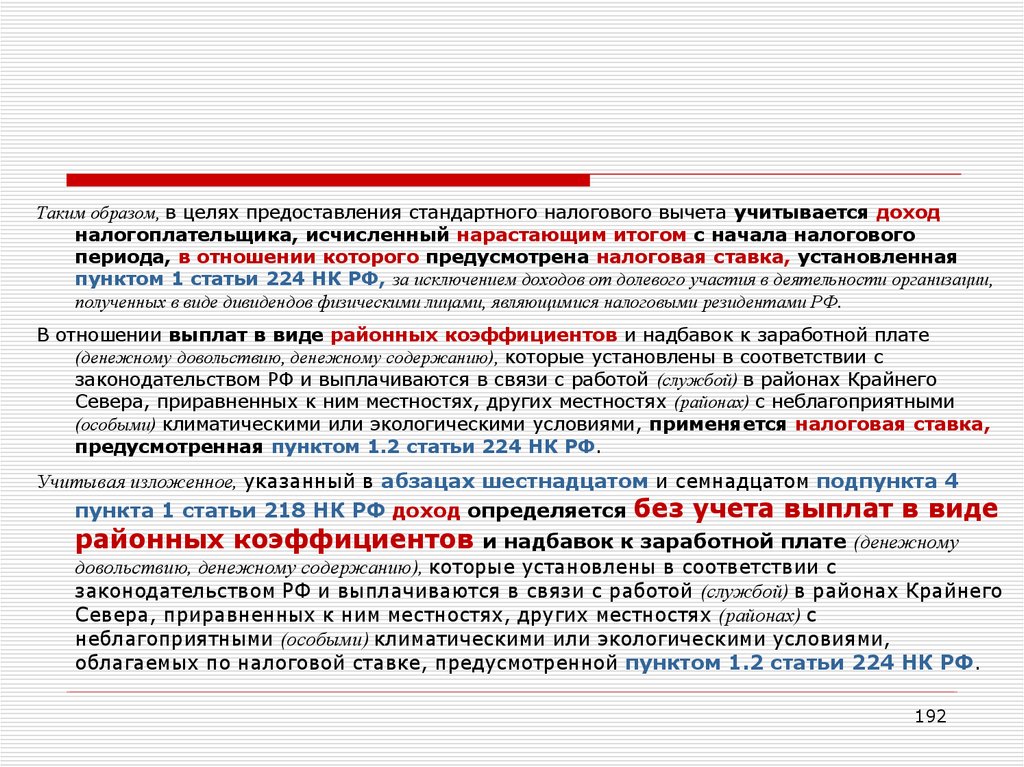This screenshot has width=1024, height=767.
Task: Select blue text "пунктом 1 статьи 224 НК РФ,"
Action: click(x=230, y=280)
